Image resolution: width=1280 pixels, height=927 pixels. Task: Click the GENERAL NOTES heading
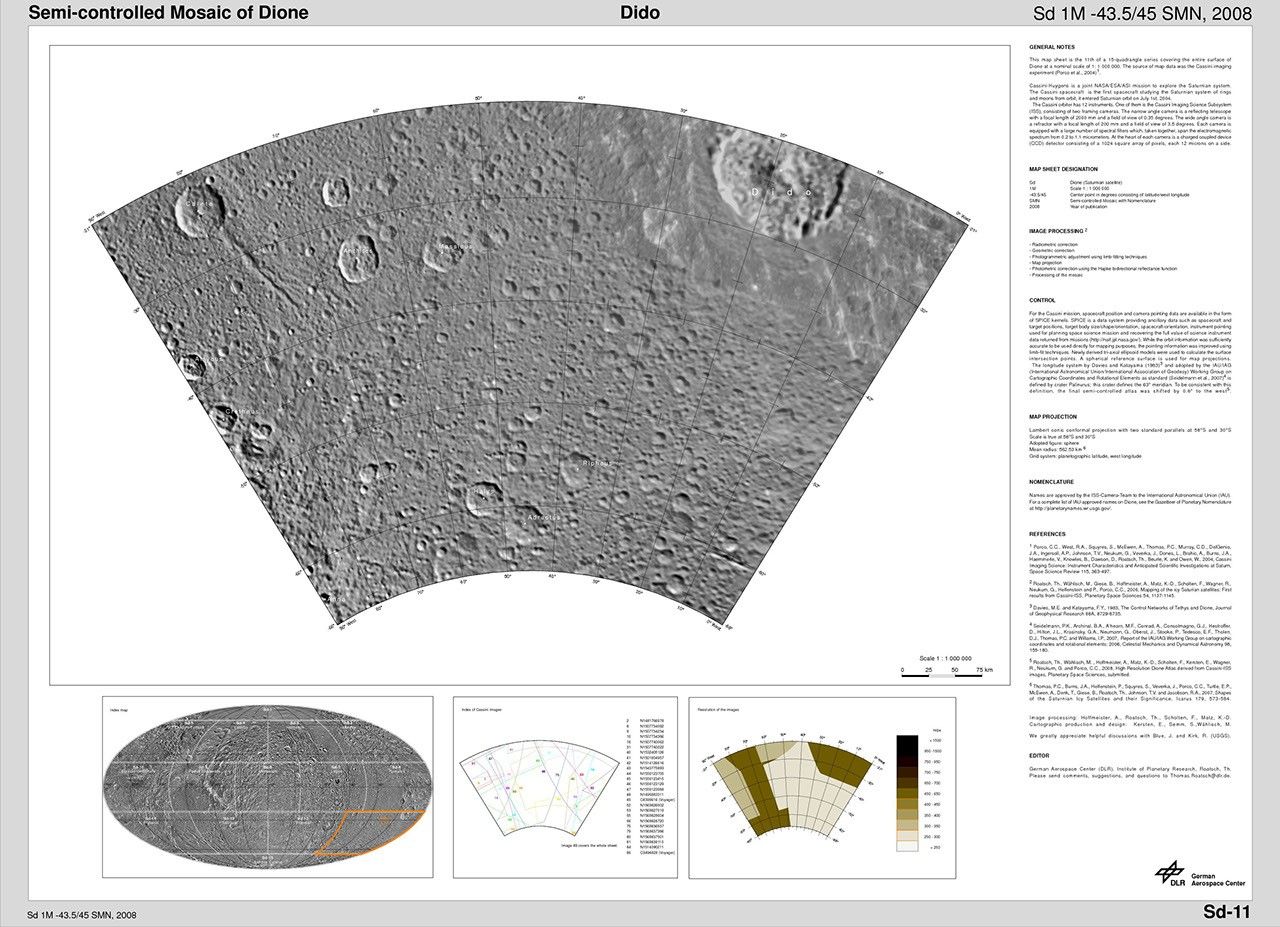[x=1053, y=47]
